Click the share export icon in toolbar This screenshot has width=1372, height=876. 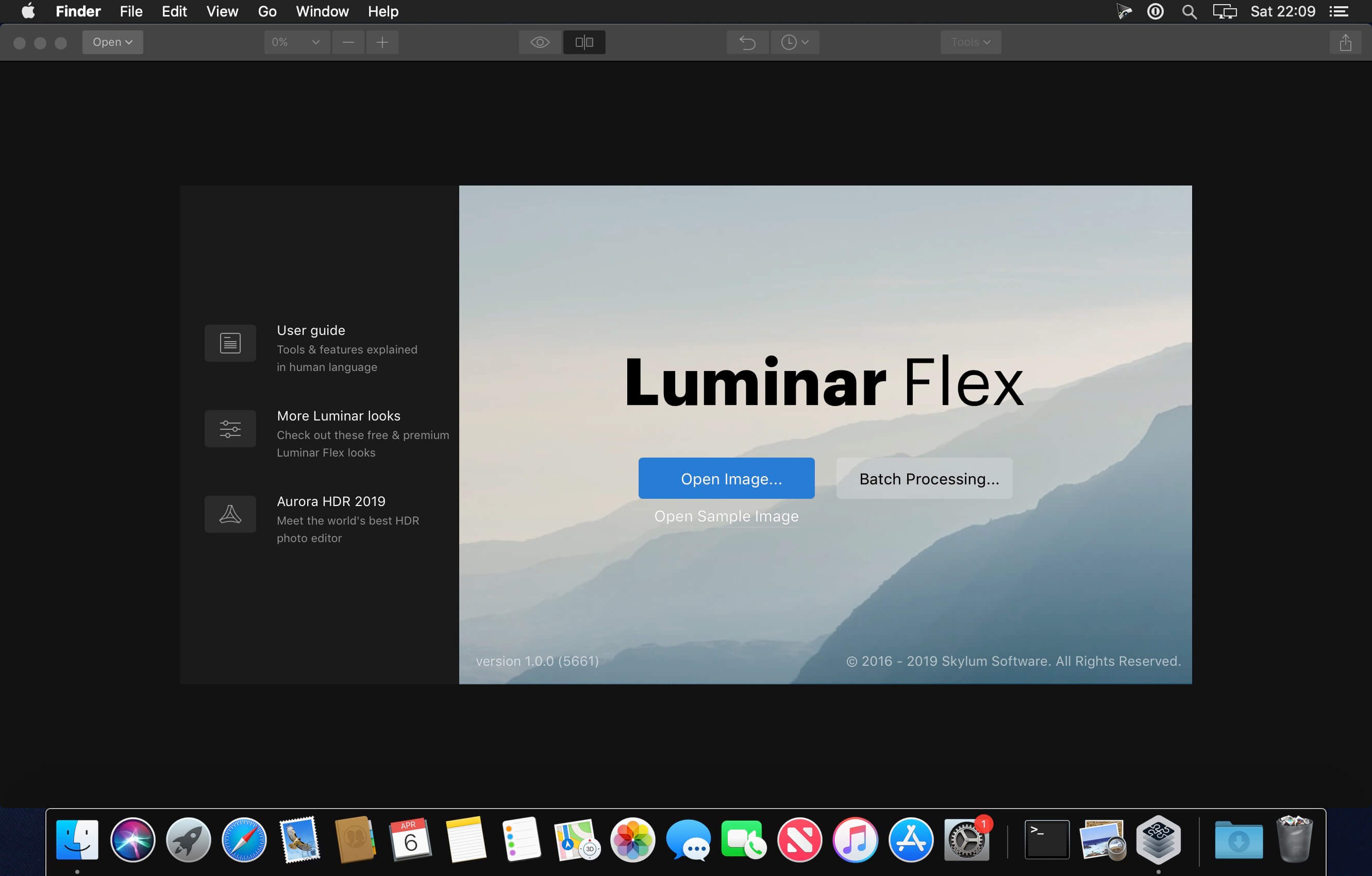pos(1345,42)
